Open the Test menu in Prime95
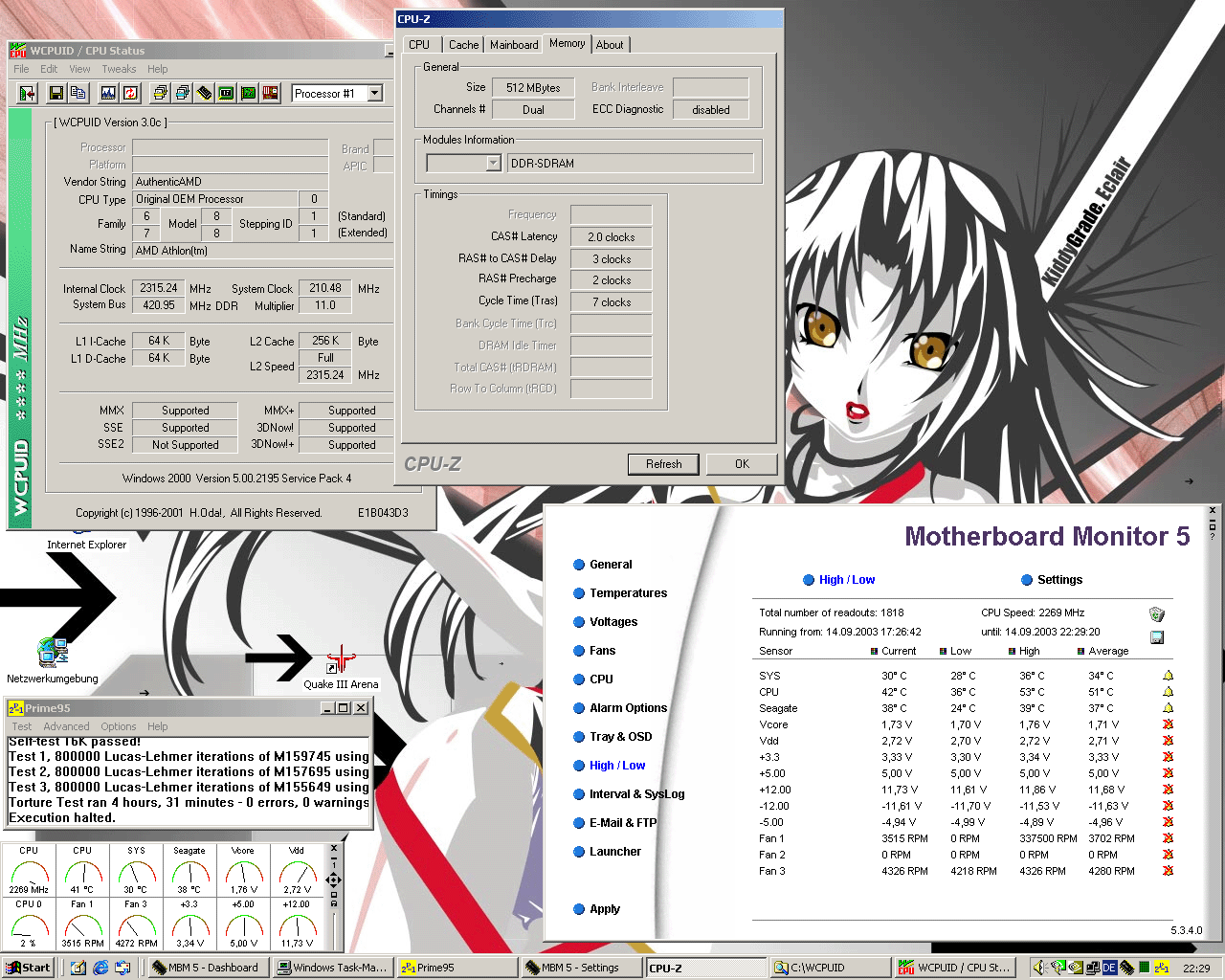The height and width of the screenshot is (980, 1225). 22,726
